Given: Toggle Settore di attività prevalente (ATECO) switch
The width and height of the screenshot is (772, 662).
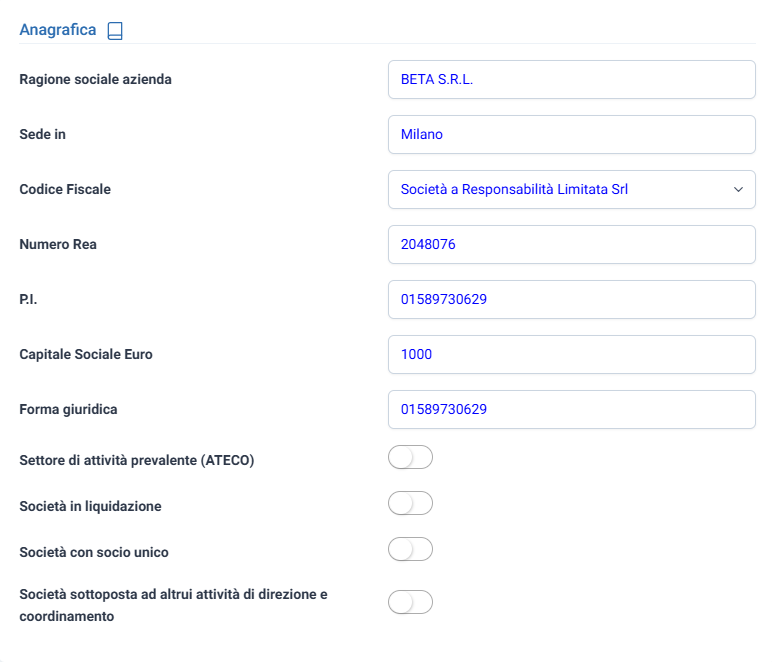Looking at the screenshot, I should (410, 457).
